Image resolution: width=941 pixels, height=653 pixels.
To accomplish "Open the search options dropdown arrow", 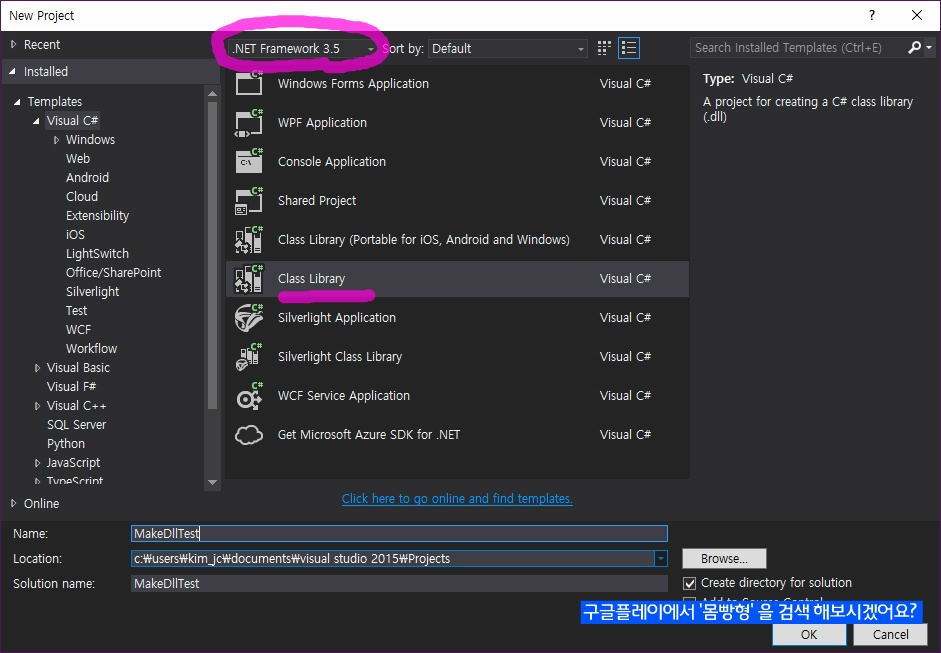I will (929, 47).
